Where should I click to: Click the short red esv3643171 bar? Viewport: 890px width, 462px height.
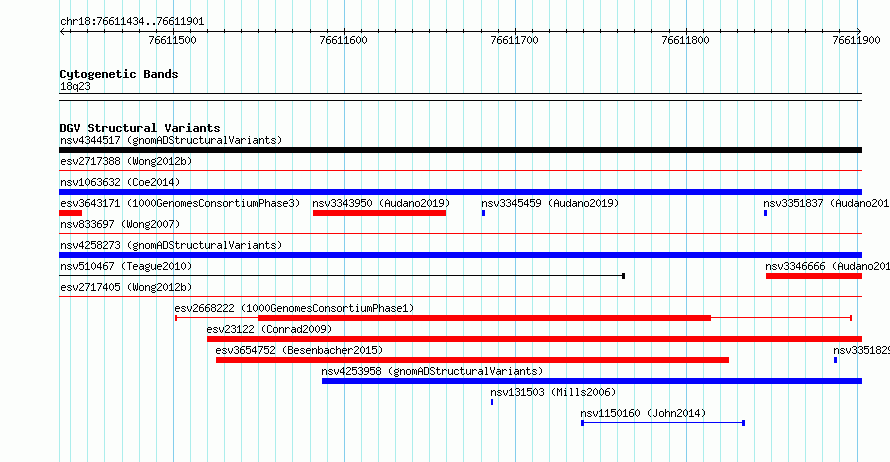(70, 213)
